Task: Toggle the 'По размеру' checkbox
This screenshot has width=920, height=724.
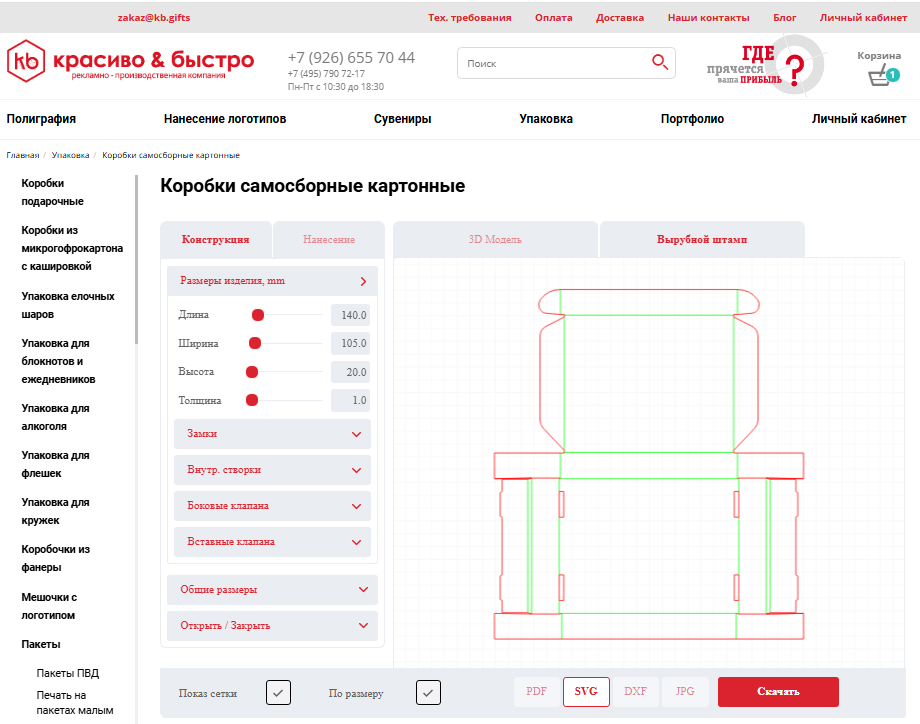Action: click(428, 692)
